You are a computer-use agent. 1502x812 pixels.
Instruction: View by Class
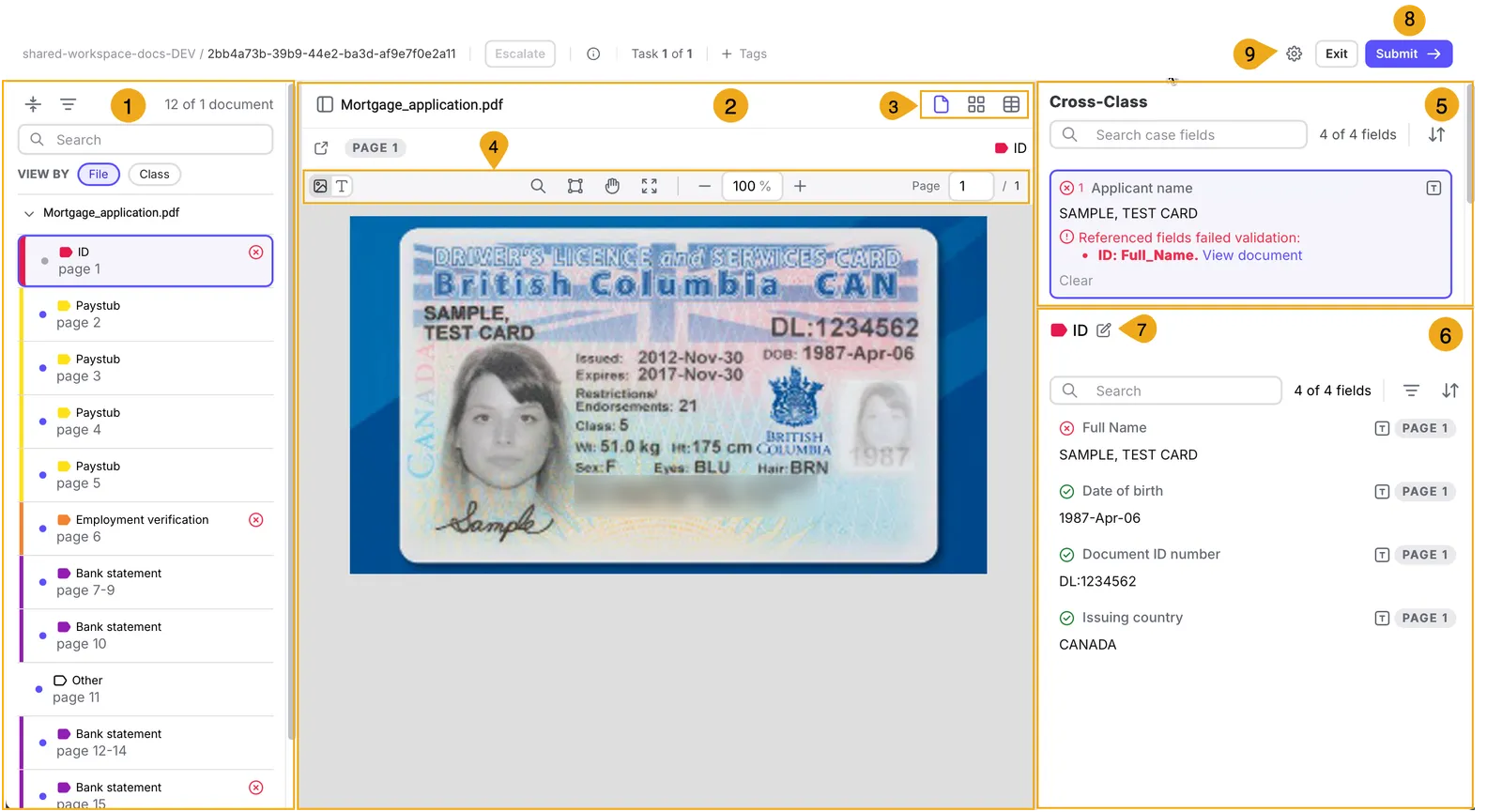(155, 174)
